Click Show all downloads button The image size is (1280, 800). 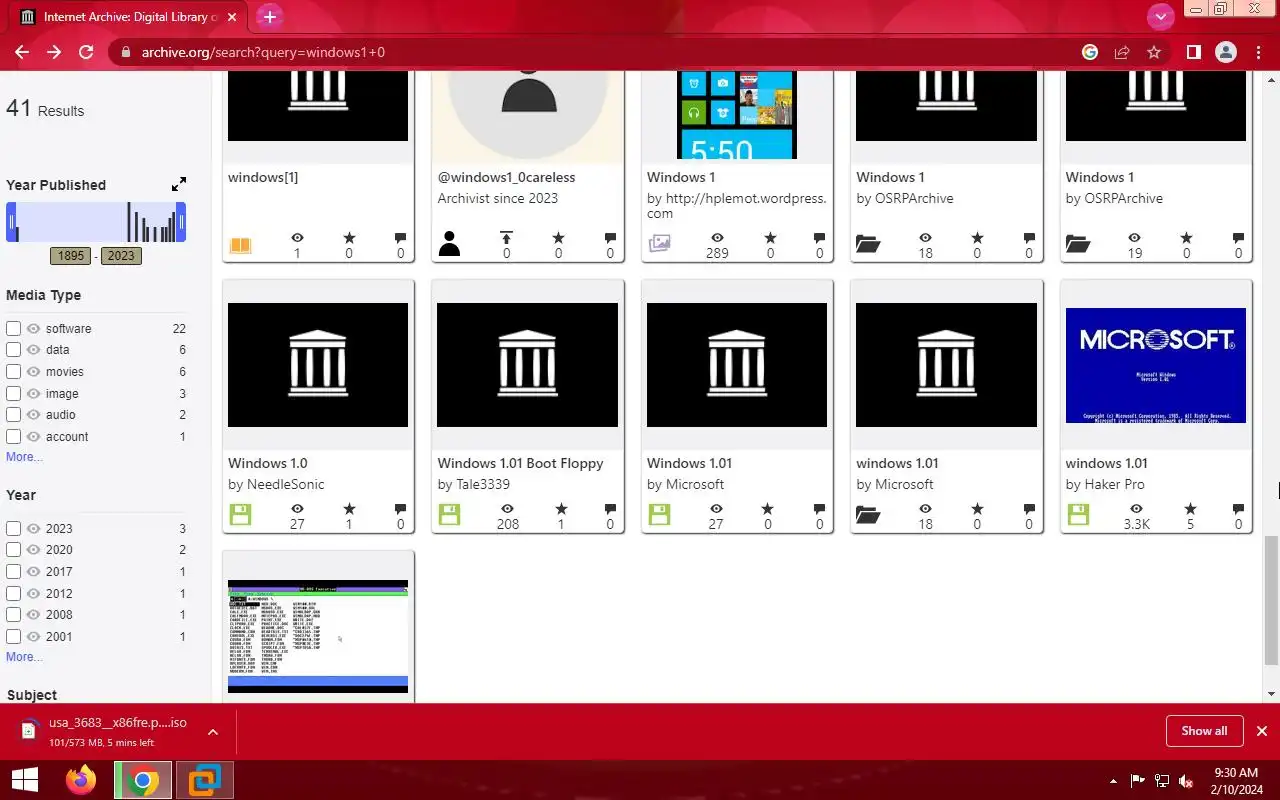pyautogui.click(x=1204, y=731)
